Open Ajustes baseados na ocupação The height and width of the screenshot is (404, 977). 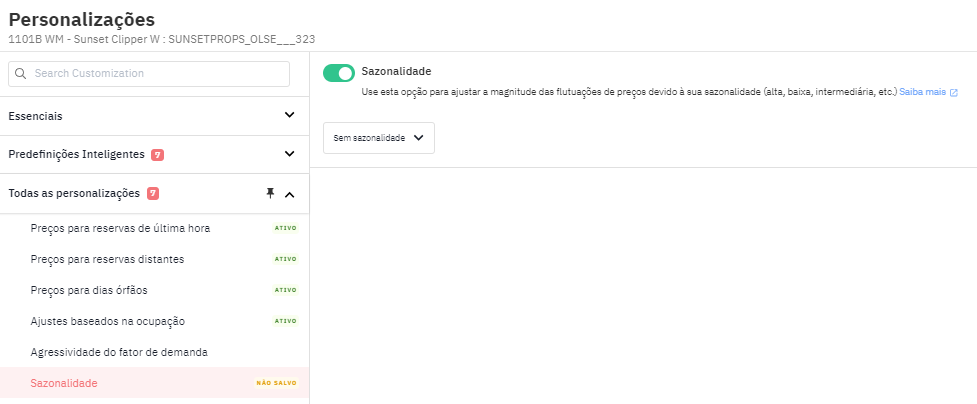(108, 321)
